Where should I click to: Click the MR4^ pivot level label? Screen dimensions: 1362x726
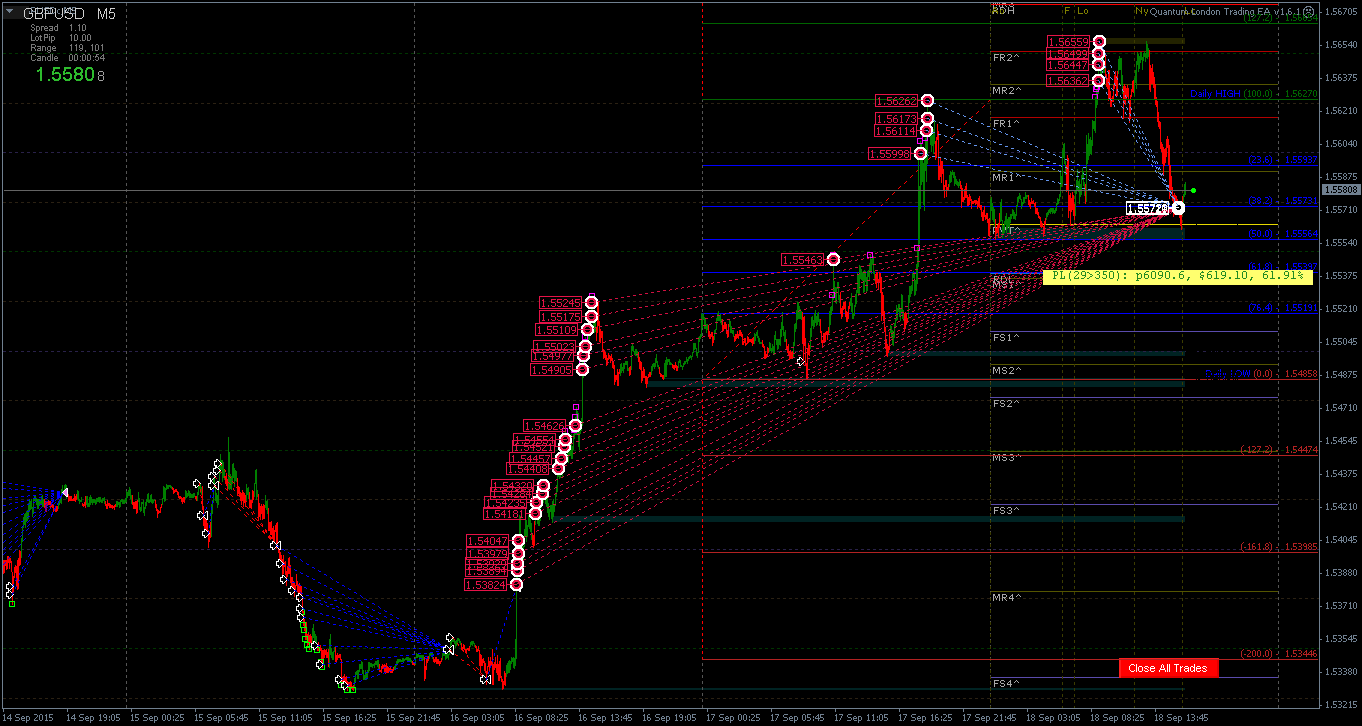[x=1007, y=598]
